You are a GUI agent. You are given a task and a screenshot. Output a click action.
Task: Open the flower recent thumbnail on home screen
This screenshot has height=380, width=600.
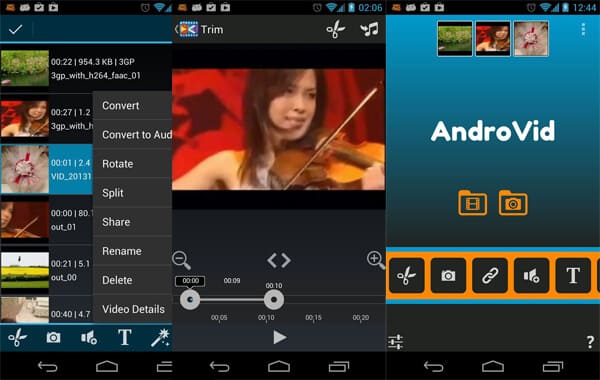click(531, 39)
